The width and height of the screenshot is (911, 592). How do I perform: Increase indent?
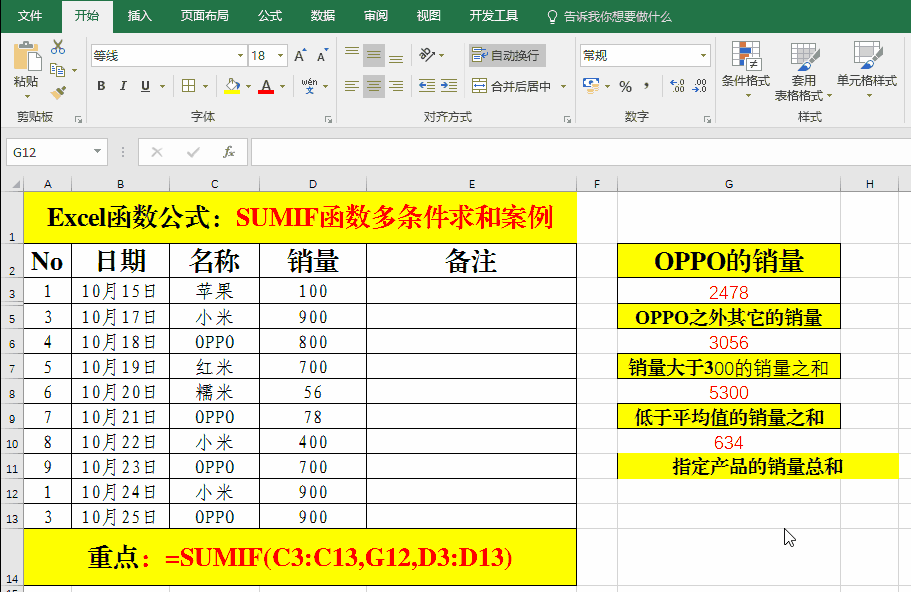pos(449,86)
